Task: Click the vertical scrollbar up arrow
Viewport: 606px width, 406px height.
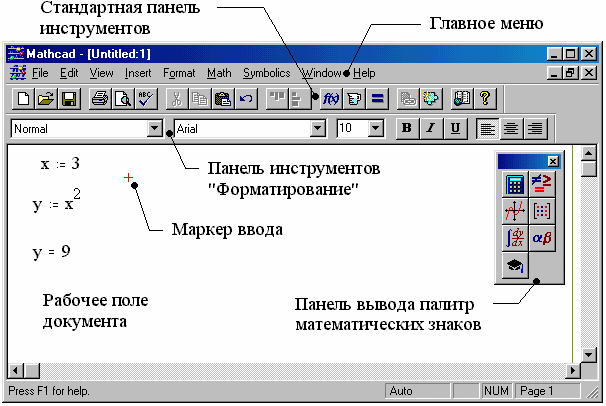Action: [x=588, y=153]
